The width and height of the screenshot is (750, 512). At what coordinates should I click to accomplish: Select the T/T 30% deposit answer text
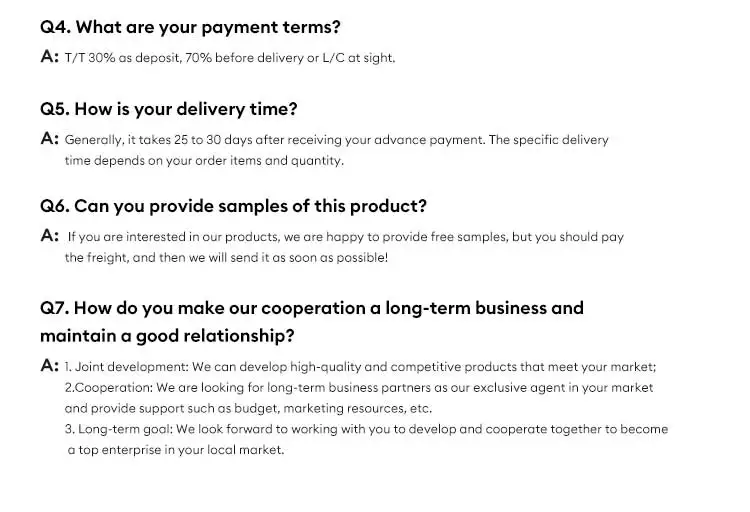pos(230,58)
